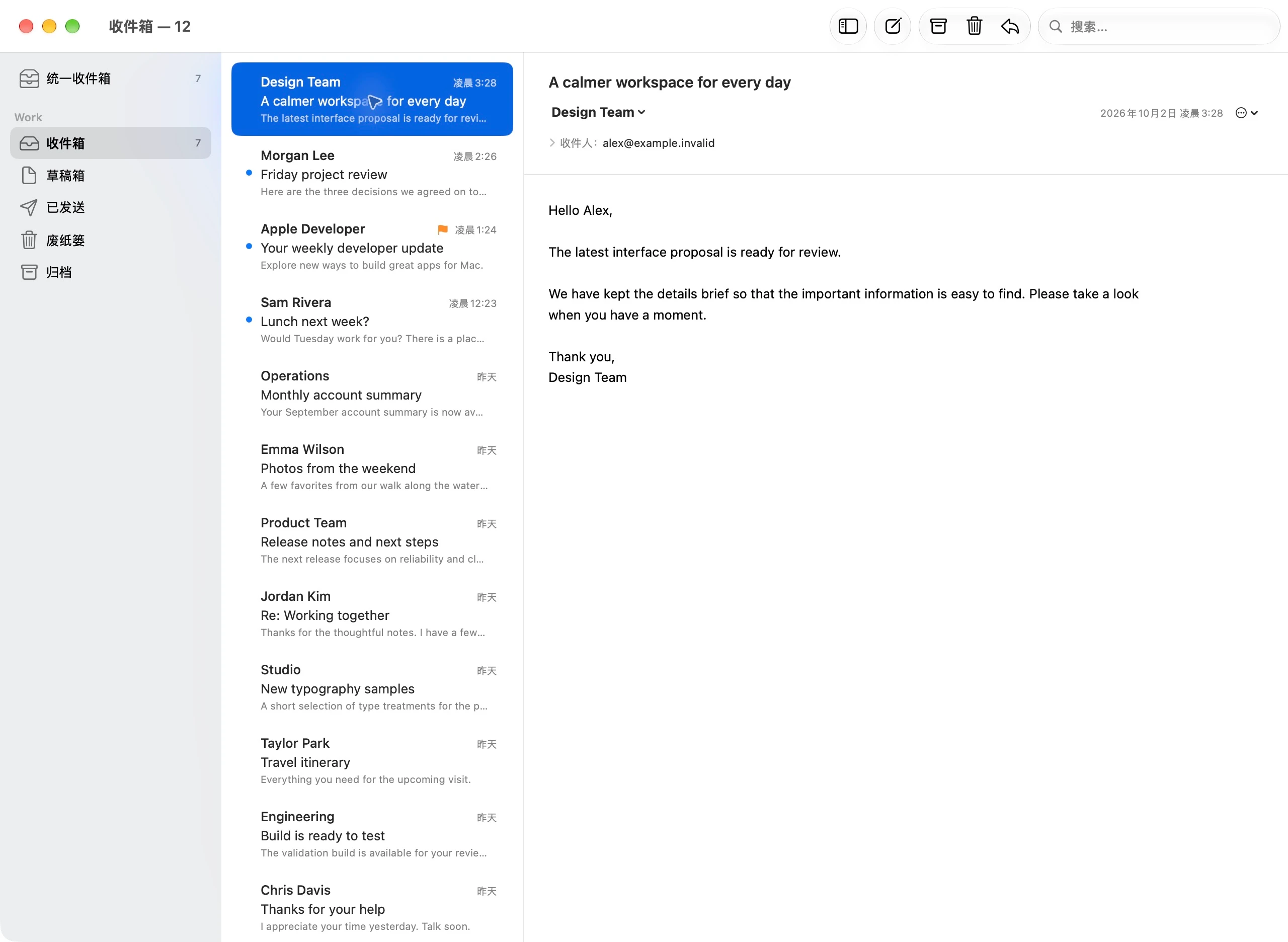Screen dimensions: 1288x942
Task: Click the 2026年10月2日 date stamp
Action: [x=1161, y=114]
